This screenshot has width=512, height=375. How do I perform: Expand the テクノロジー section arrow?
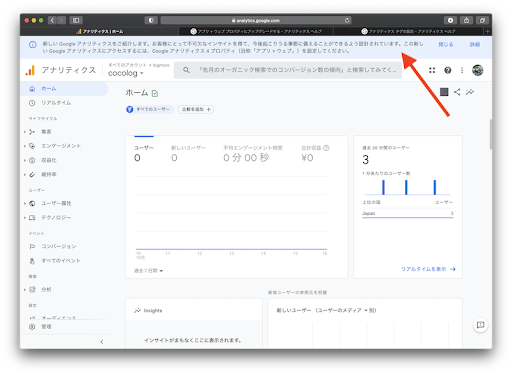pyautogui.click(x=25, y=218)
